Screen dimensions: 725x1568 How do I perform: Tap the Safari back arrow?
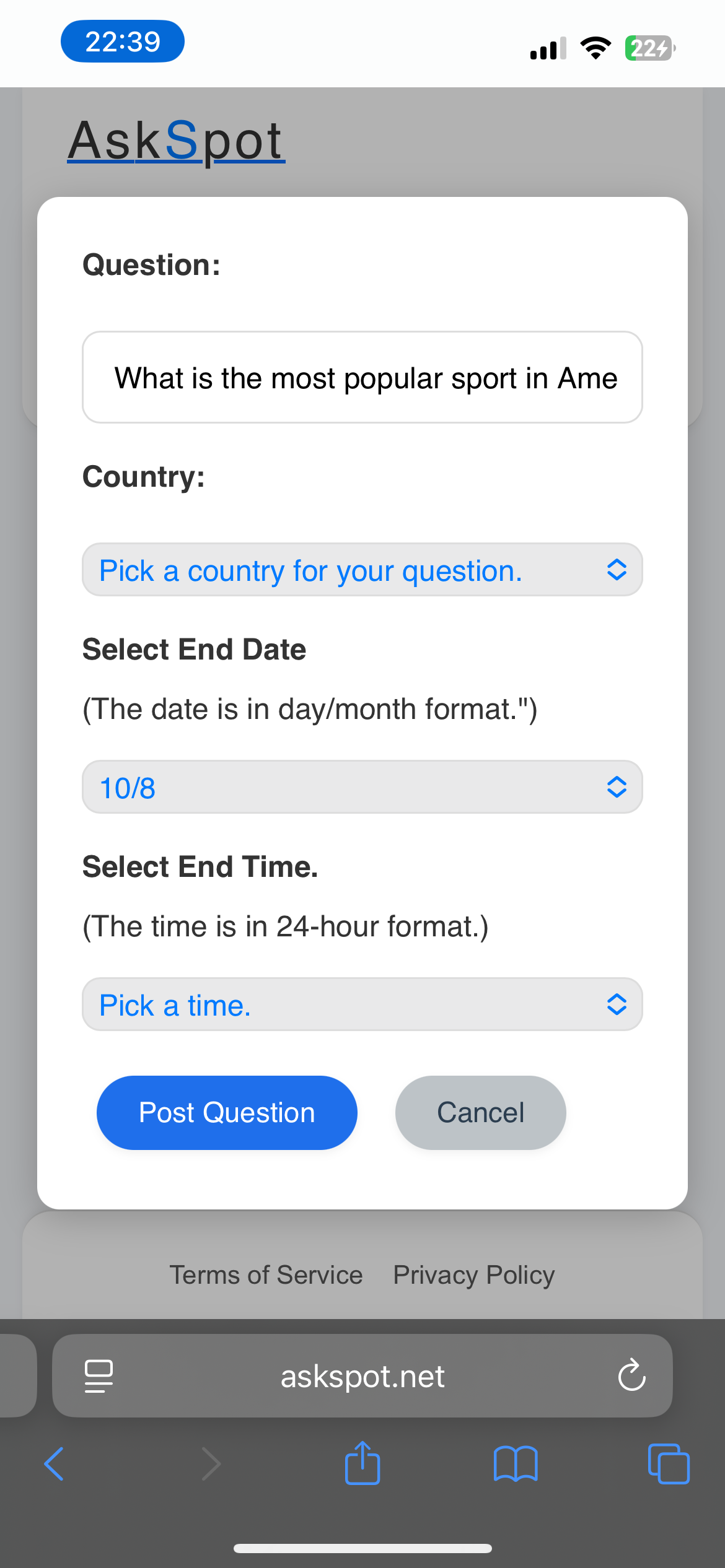click(x=54, y=1463)
